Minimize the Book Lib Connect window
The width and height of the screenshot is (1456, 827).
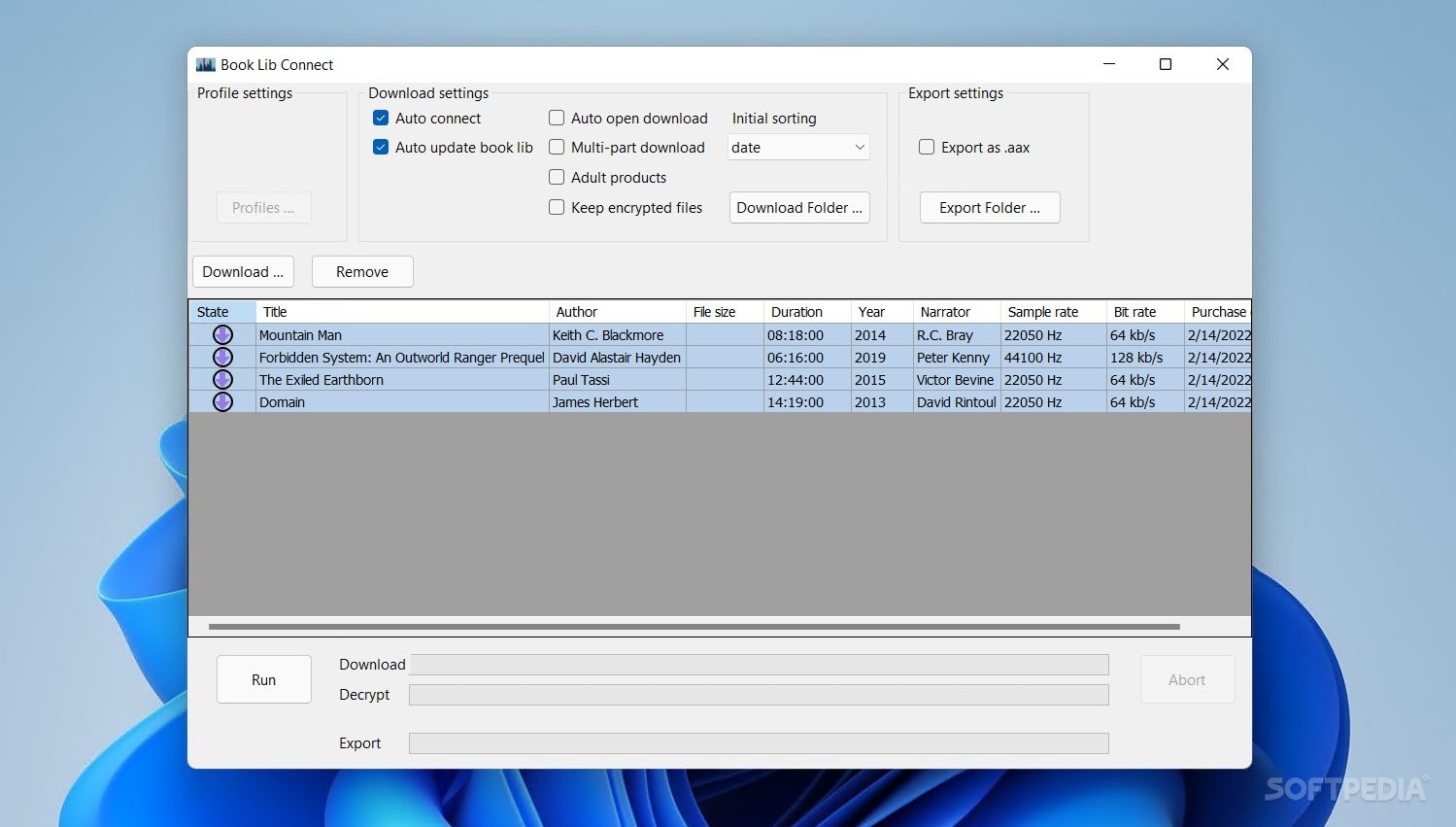coord(1109,64)
